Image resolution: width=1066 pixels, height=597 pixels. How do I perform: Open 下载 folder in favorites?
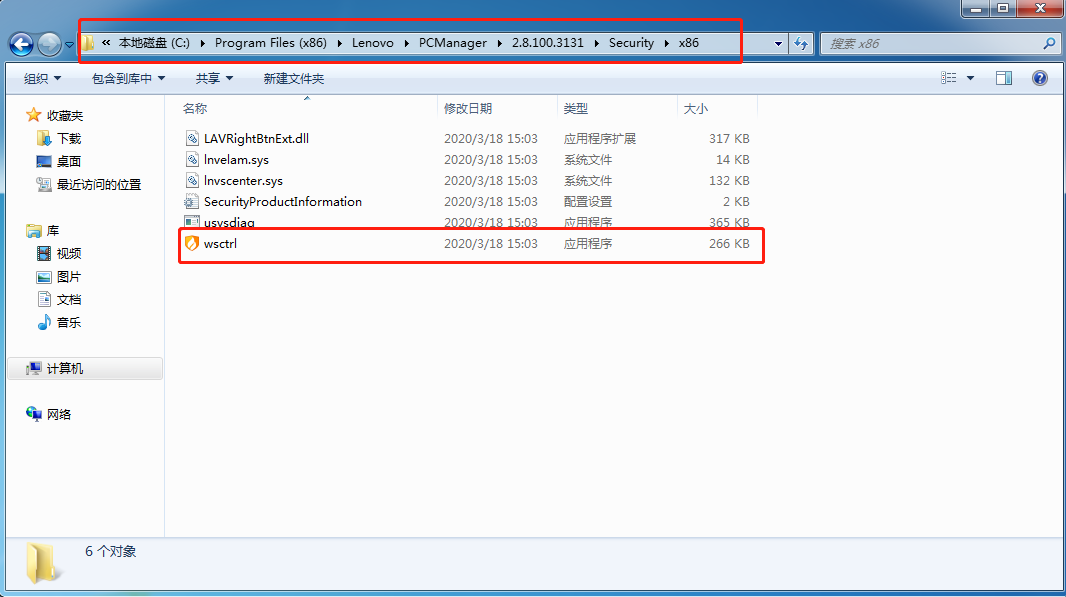pos(69,139)
